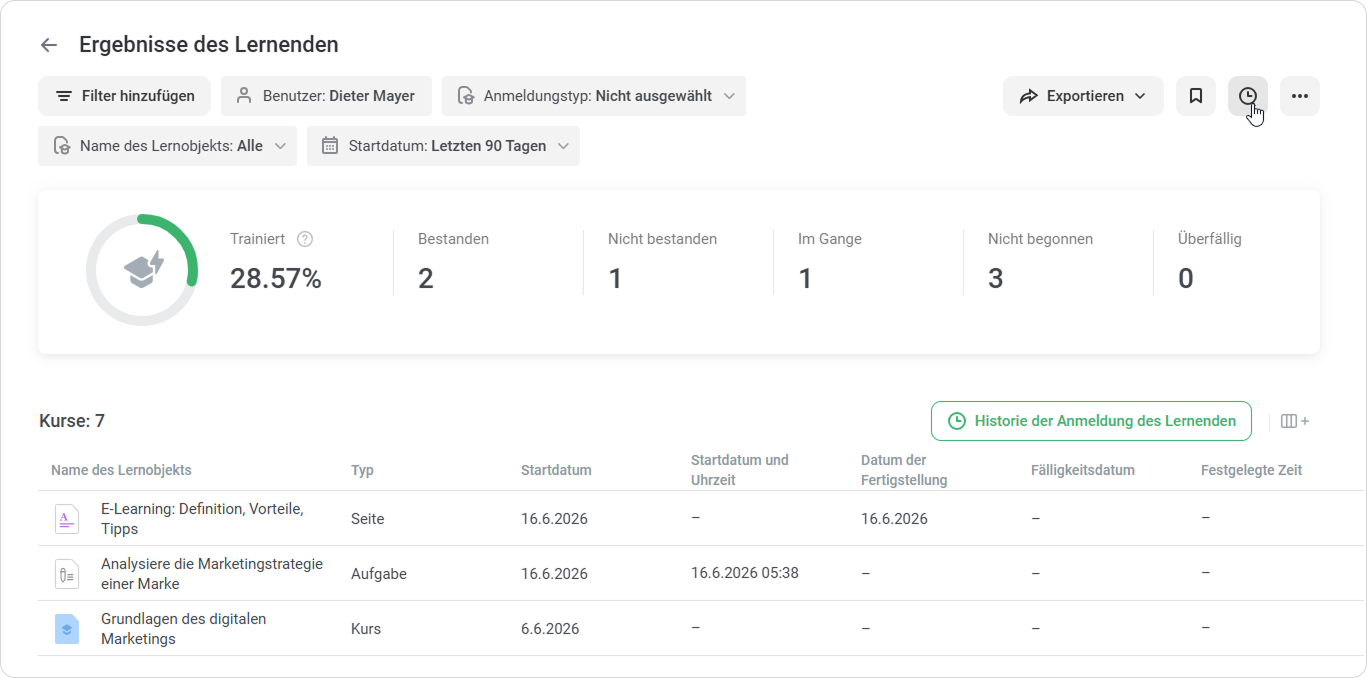Open the clock history icon button

1248,96
